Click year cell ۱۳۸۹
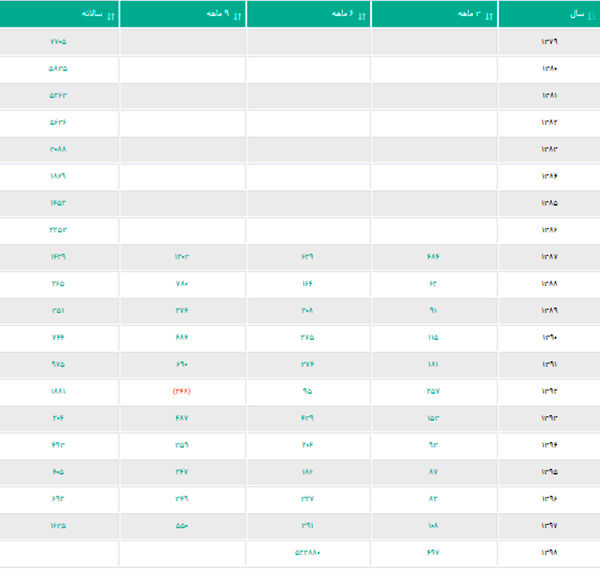 tap(549, 310)
